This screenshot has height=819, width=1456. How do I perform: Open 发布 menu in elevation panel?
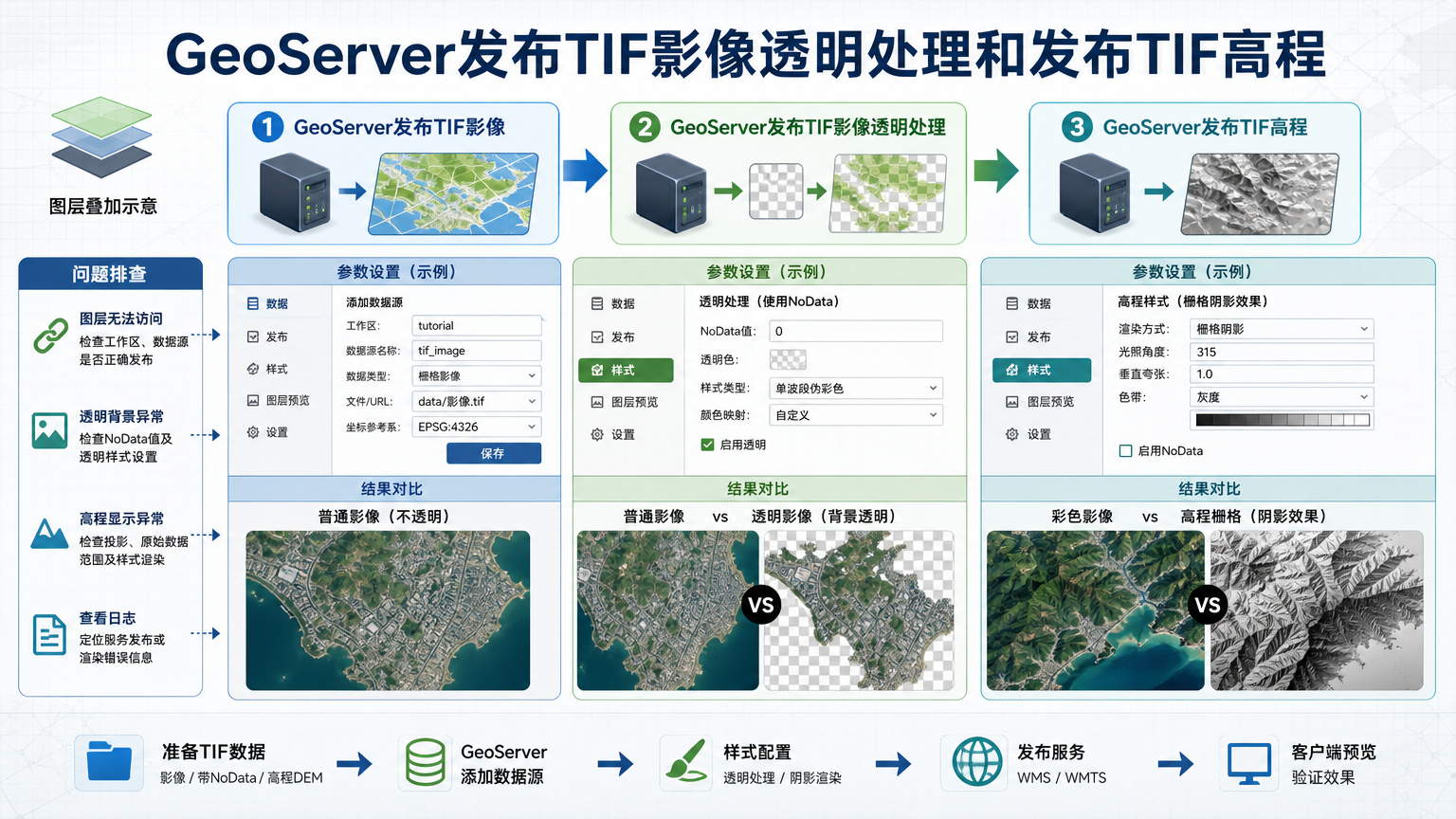[1028, 337]
